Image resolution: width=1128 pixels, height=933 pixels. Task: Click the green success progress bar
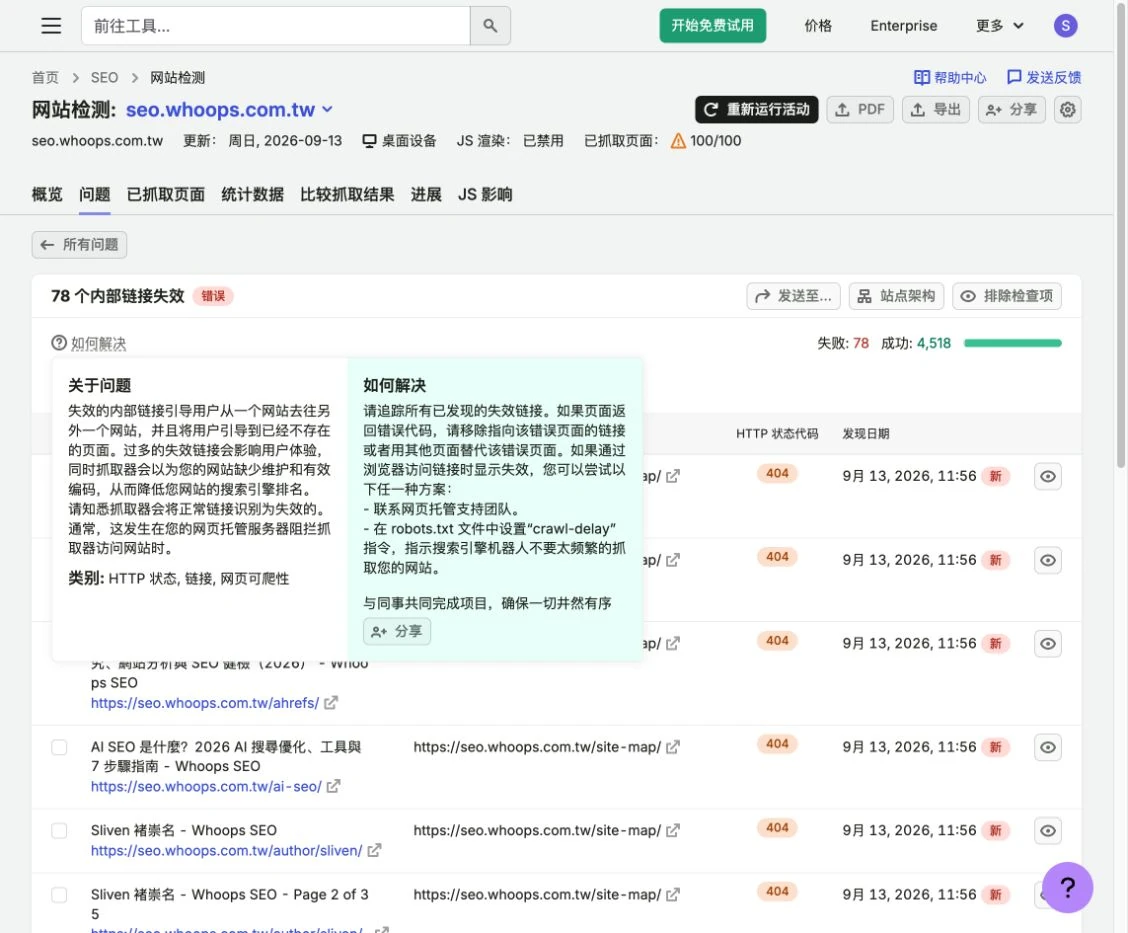pyautogui.click(x=1013, y=343)
